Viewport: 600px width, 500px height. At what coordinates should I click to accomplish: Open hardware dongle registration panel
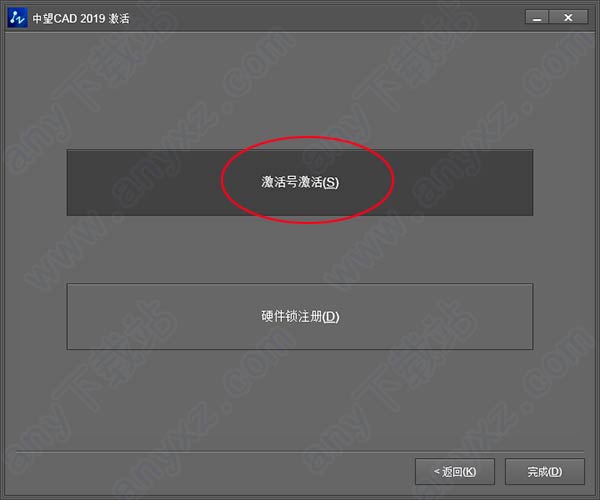[x=300, y=316]
